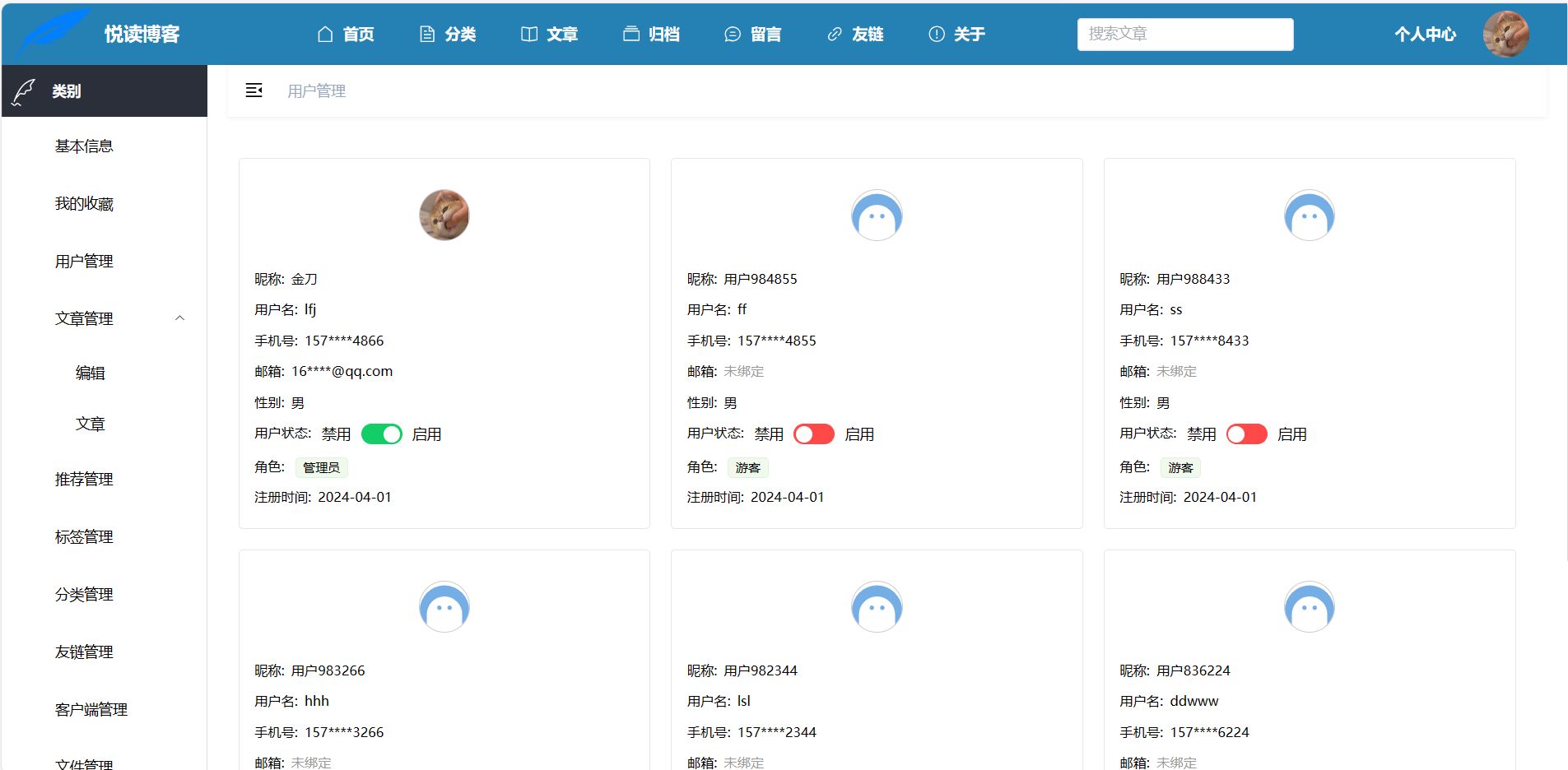
Task: Click 文章管理 sidebar menu label
Action: 84,318
